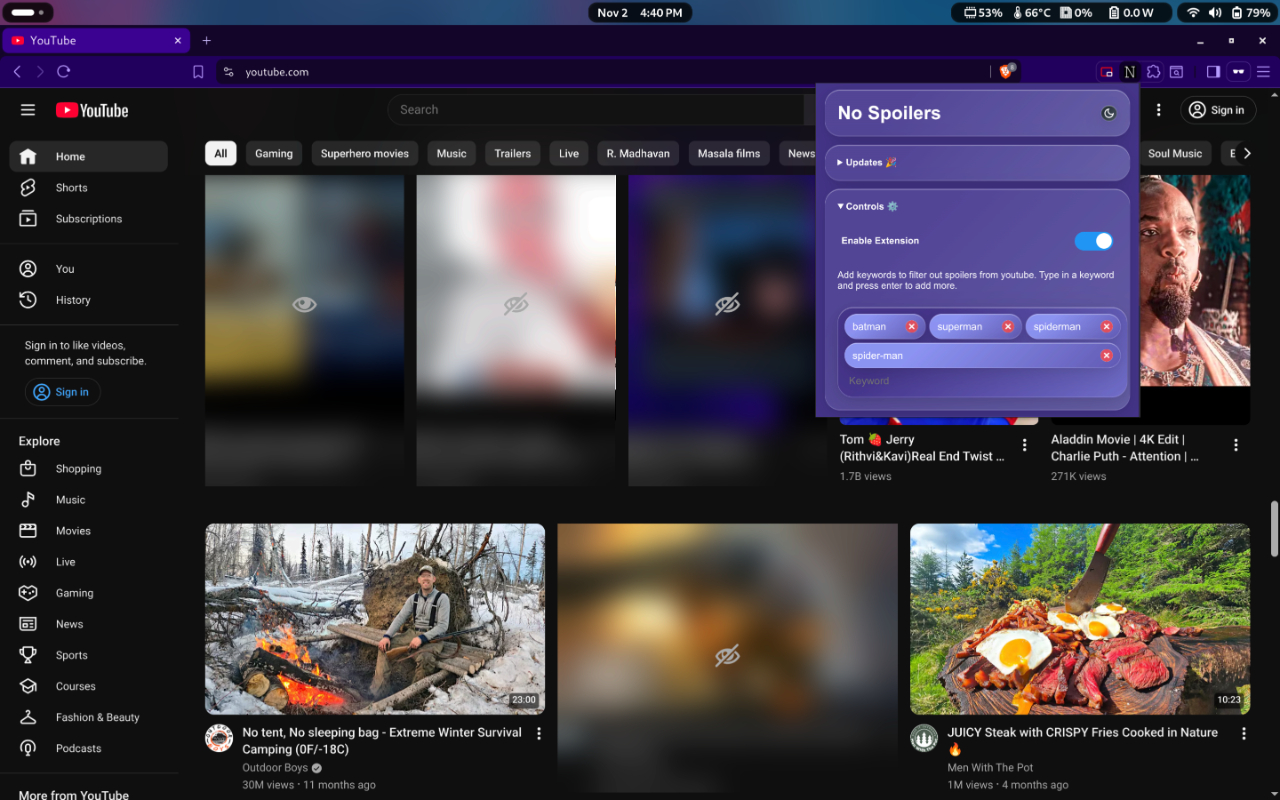Select the Gaming category chip
Viewport: 1280px width, 800px height.
click(274, 154)
